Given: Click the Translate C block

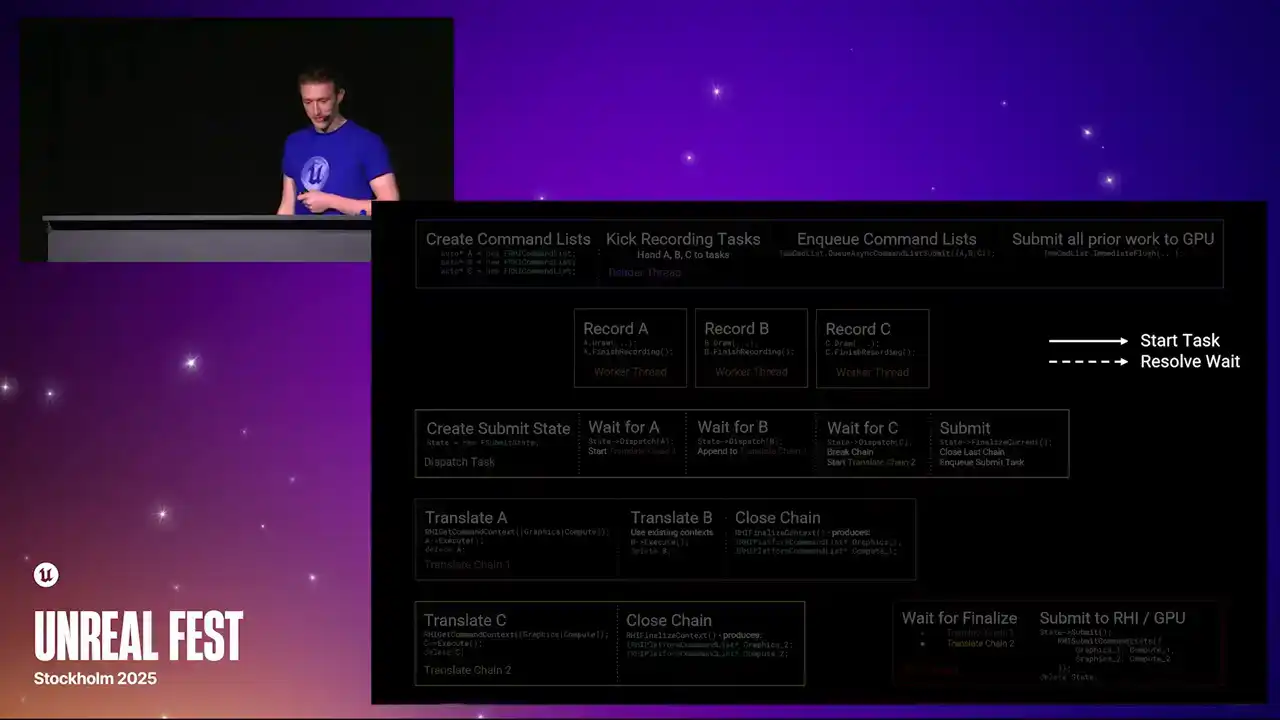Looking at the screenshot, I should [515, 644].
